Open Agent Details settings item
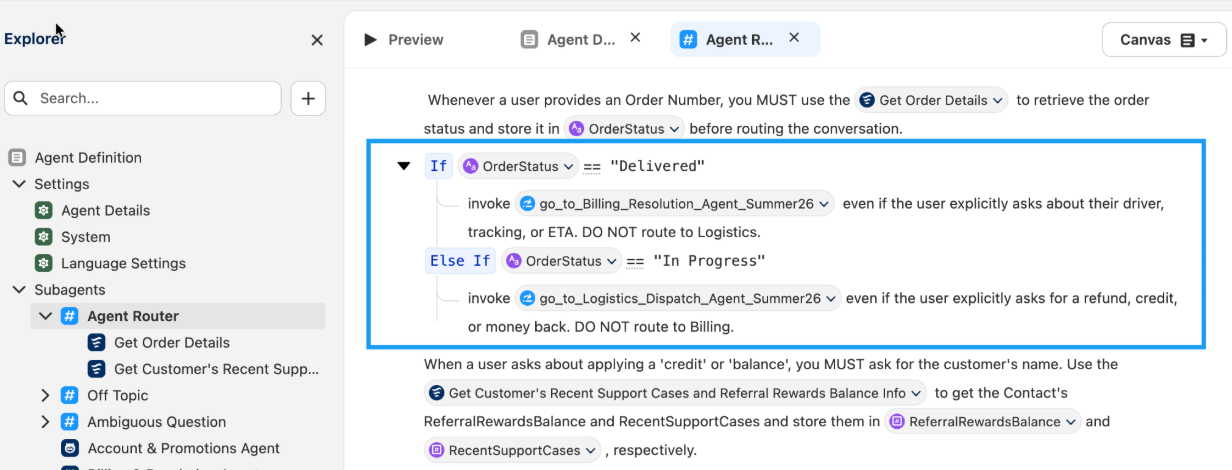This screenshot has height=470, width=1232. click(x=105, y=210)
